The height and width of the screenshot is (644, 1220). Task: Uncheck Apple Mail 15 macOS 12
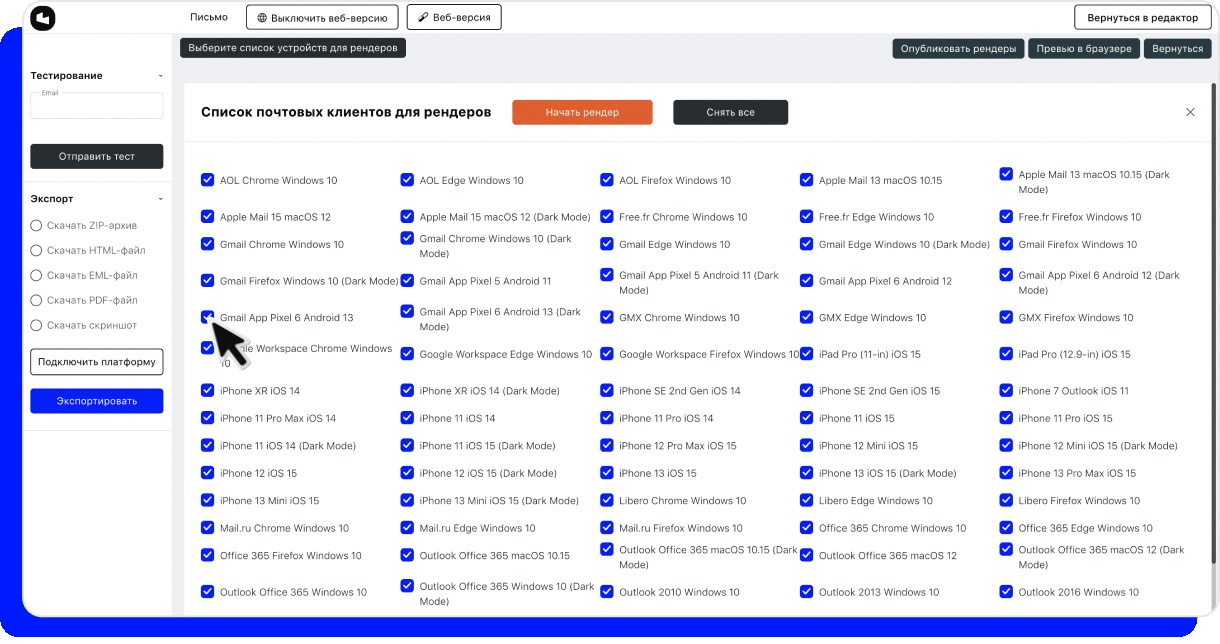(x=207, y=216)
